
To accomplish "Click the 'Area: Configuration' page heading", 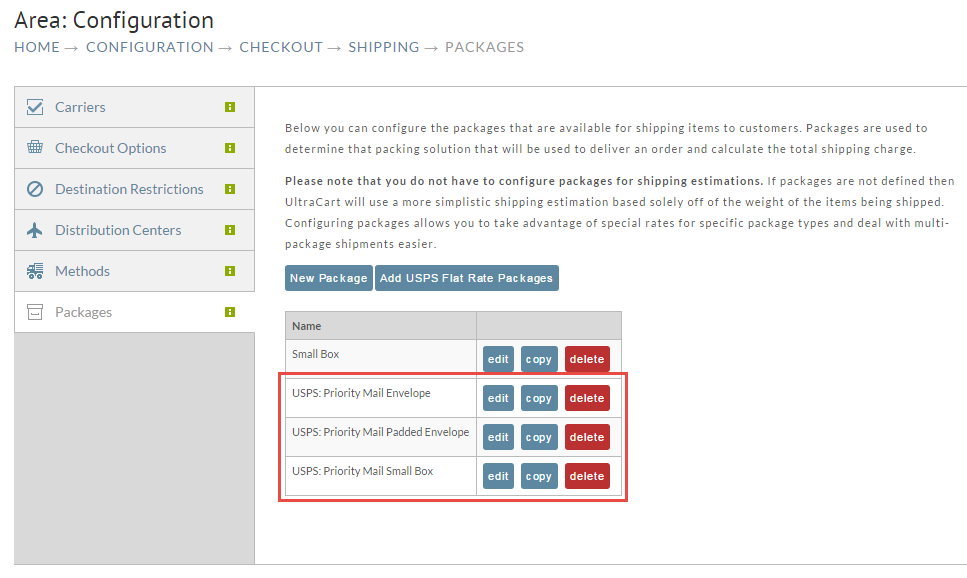I will (x=114, y=20).
